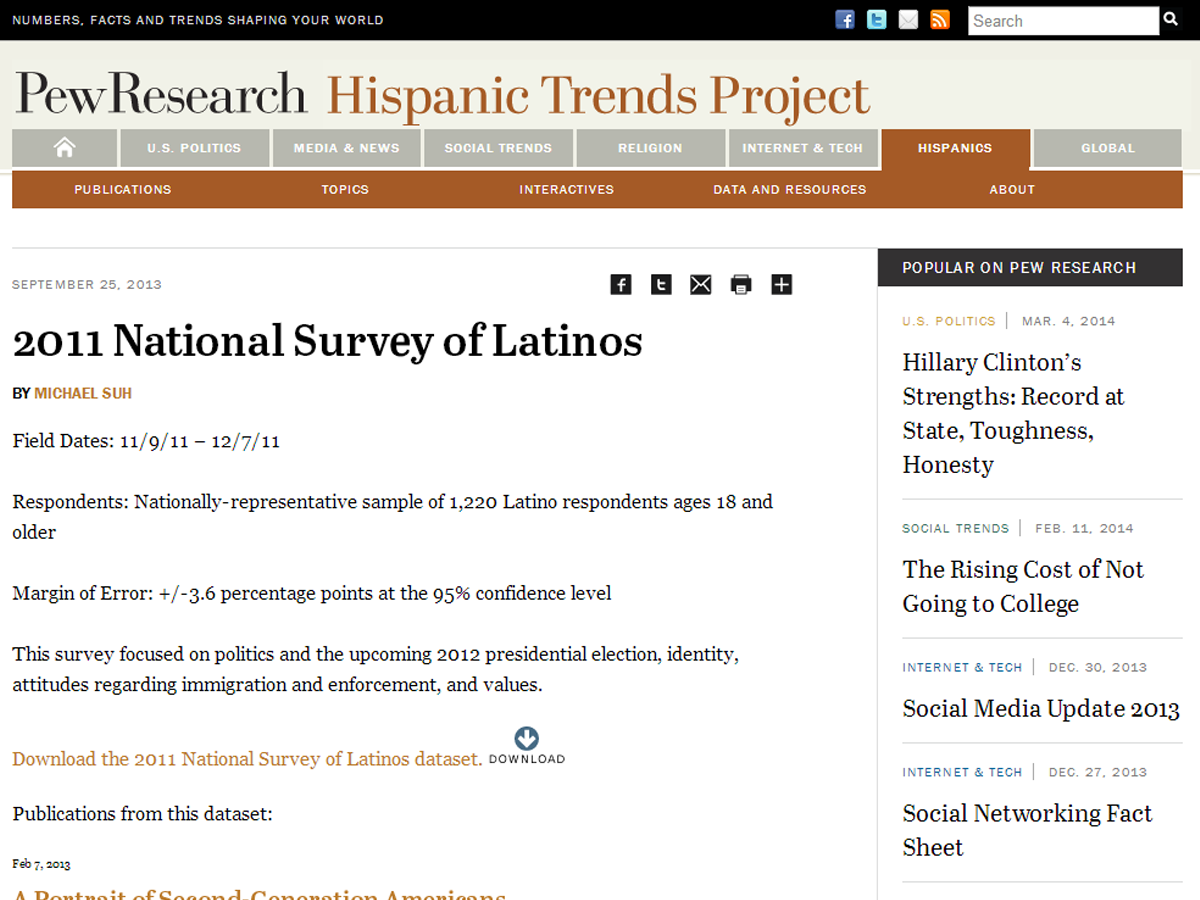
Task: Click the search magnifier button
Action: pos(1171,20)
